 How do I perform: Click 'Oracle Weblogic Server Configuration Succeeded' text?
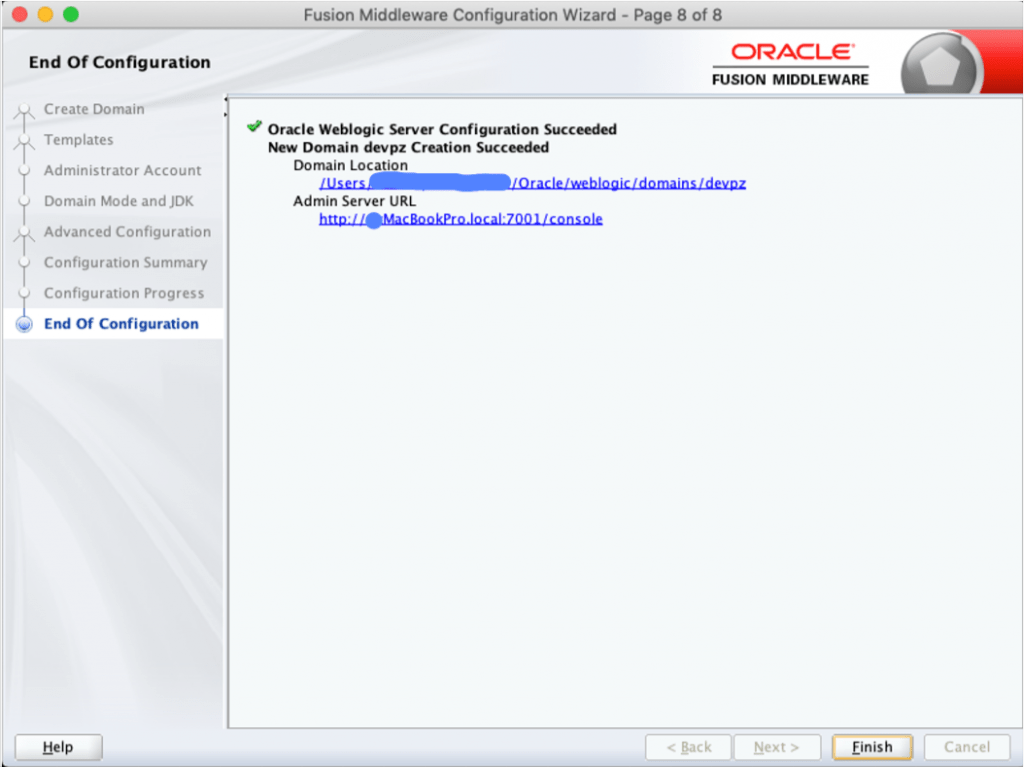(442, 129)
